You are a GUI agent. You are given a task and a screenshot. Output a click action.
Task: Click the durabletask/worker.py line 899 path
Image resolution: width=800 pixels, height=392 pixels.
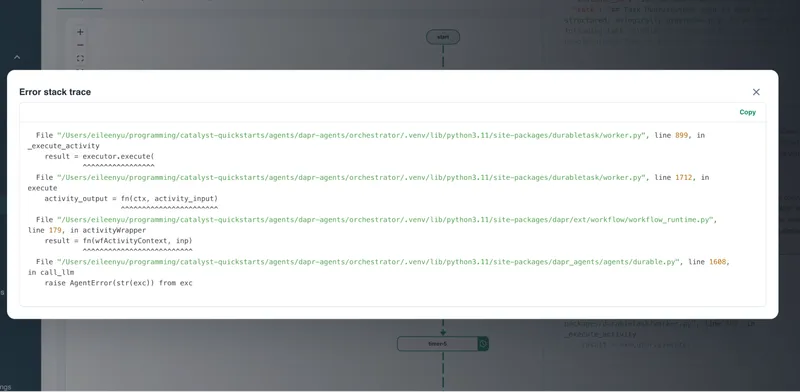[x=352, y=135]
